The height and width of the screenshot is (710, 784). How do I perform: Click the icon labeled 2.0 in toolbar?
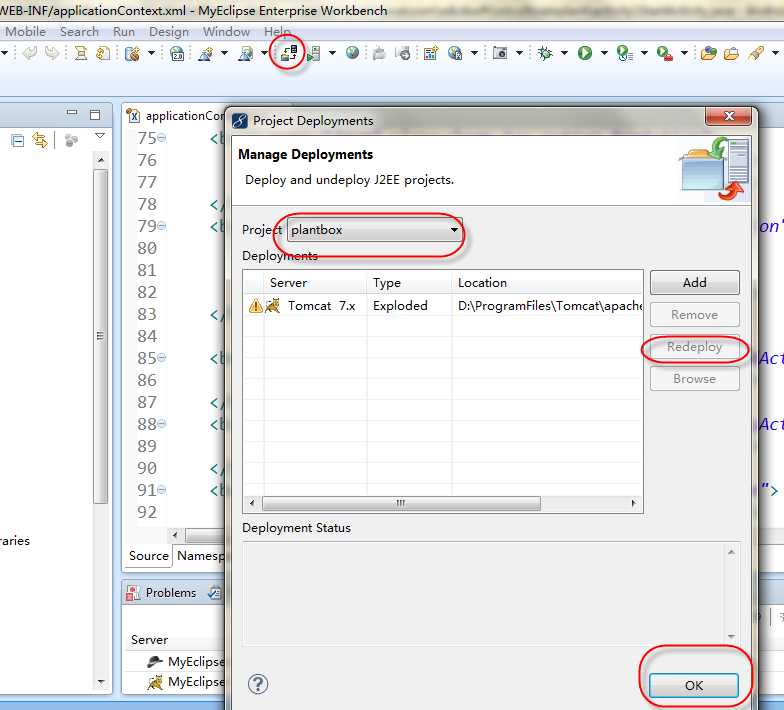coord(177,53)
